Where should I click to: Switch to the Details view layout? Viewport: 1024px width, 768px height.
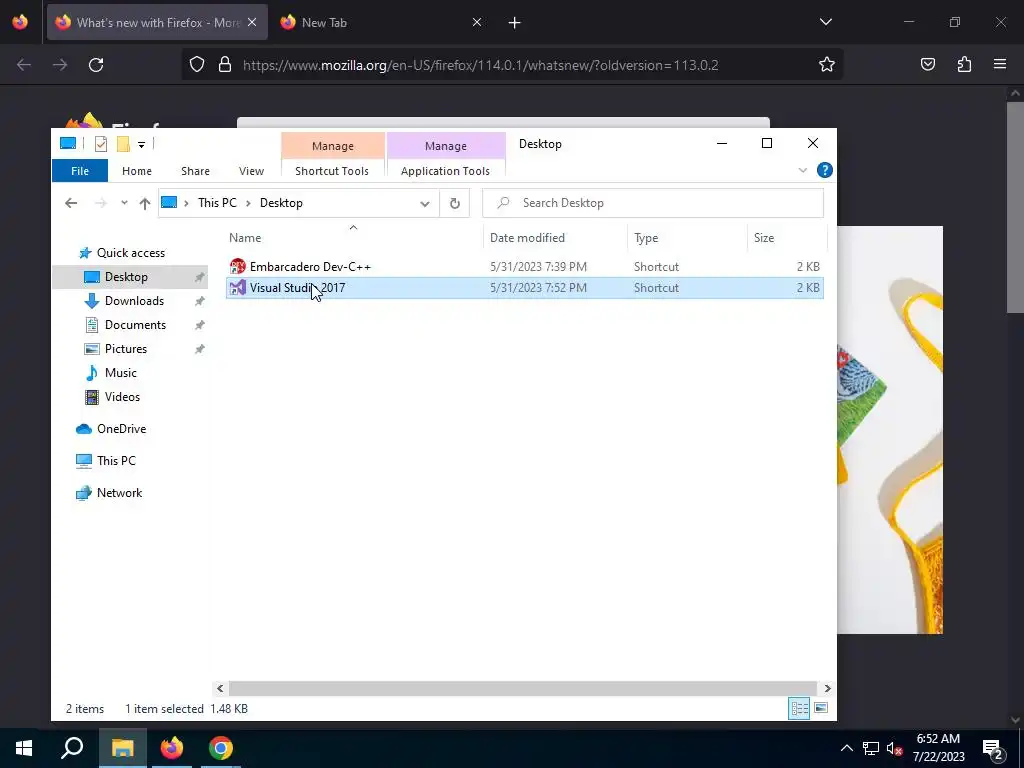[x=799, y=709]
